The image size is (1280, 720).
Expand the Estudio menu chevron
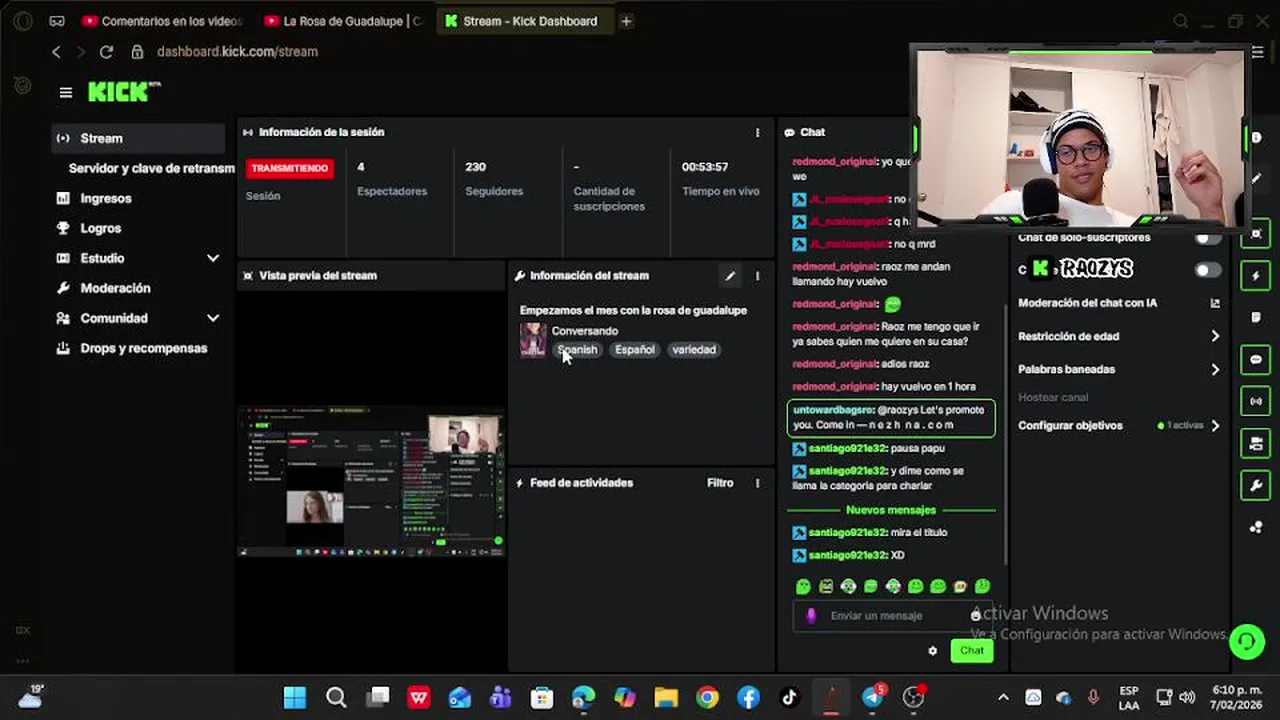click(x=213, y=258)
